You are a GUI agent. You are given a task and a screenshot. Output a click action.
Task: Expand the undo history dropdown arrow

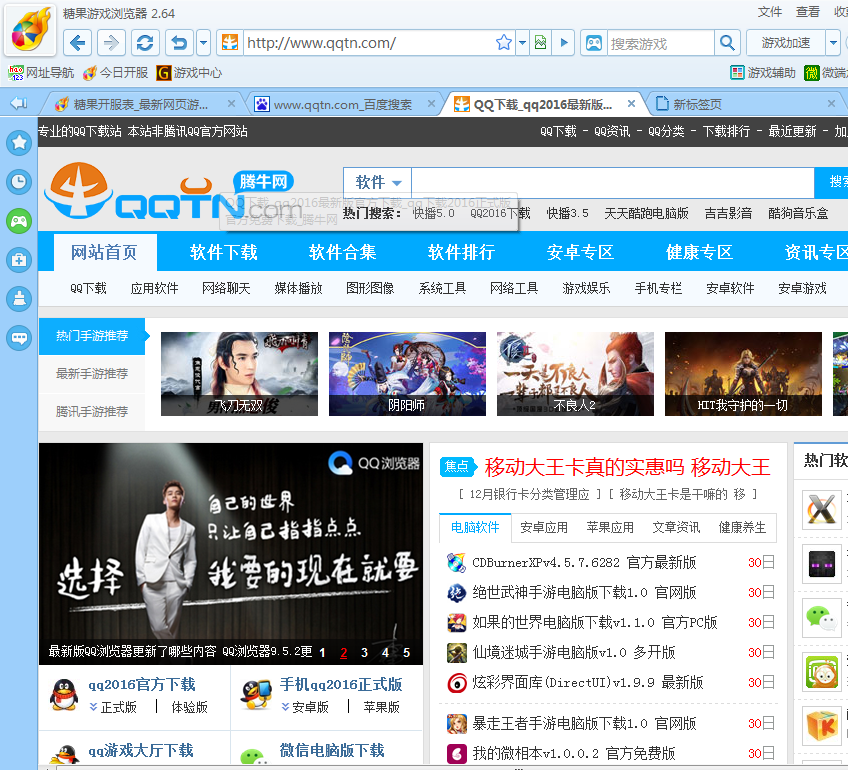203,43
